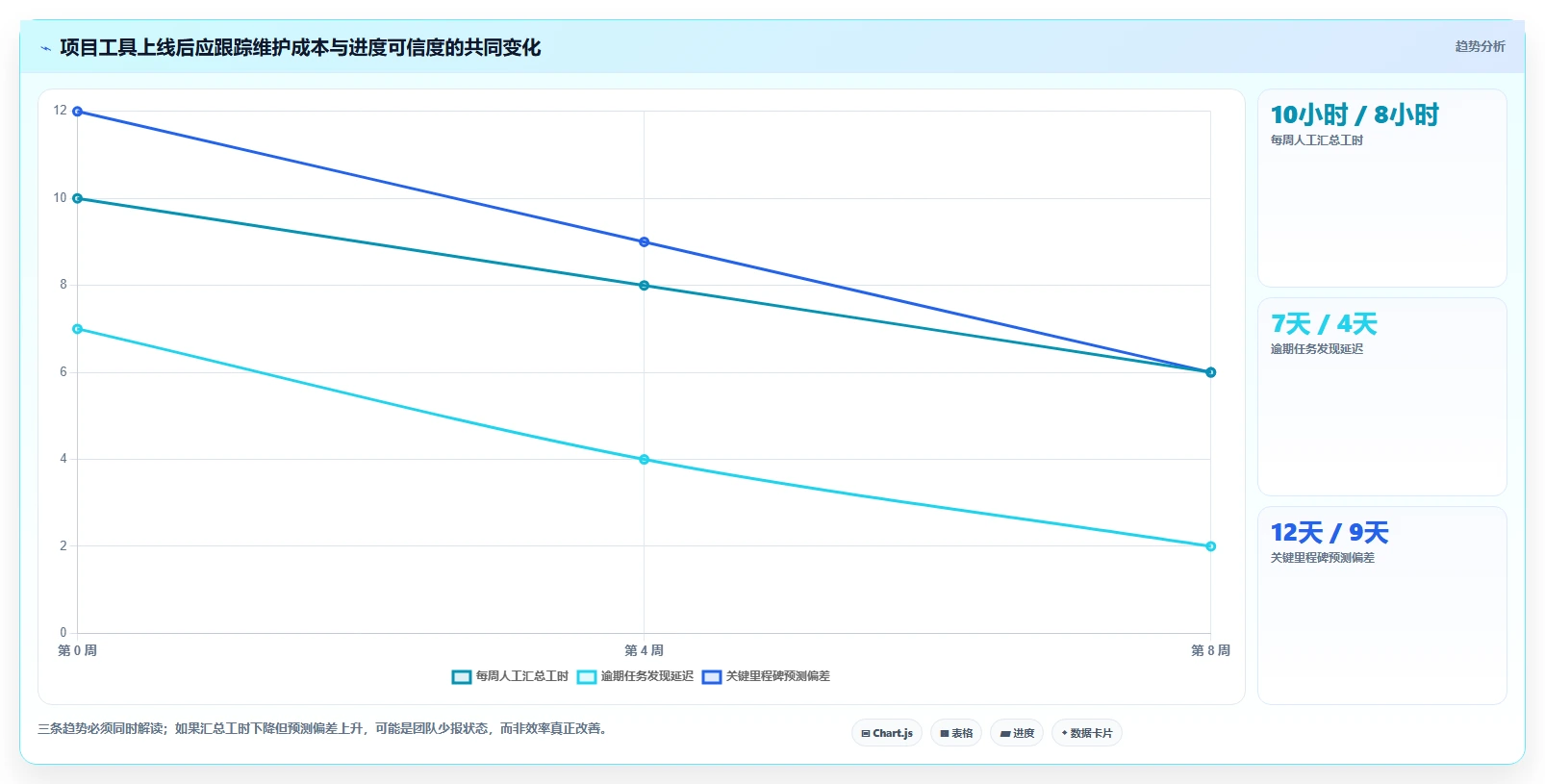Click the y-axis tick label 8
This screenshot has height=784, width=1545.
click(x=63, y=285)
